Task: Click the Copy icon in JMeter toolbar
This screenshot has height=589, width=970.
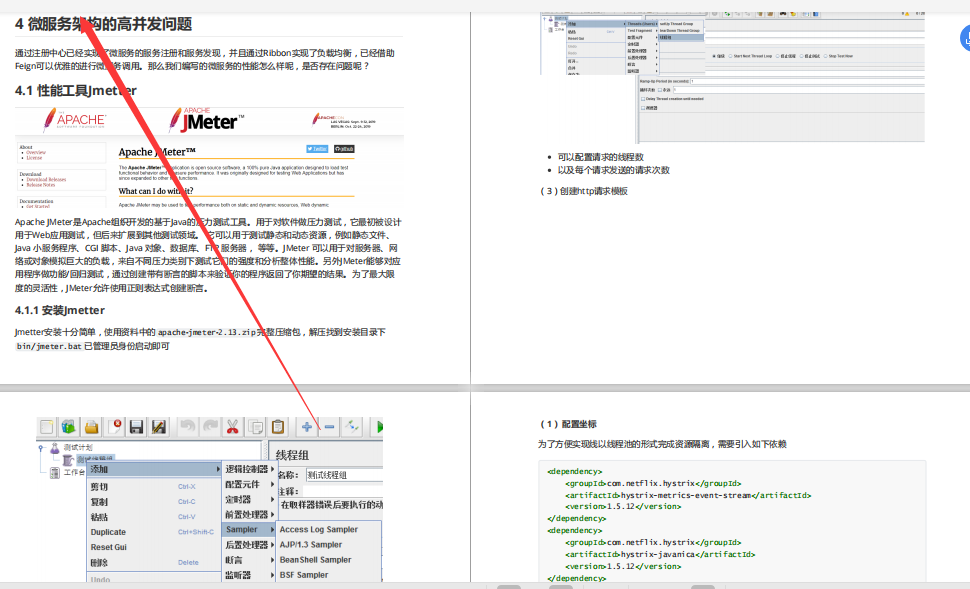Action: point(255,426)
